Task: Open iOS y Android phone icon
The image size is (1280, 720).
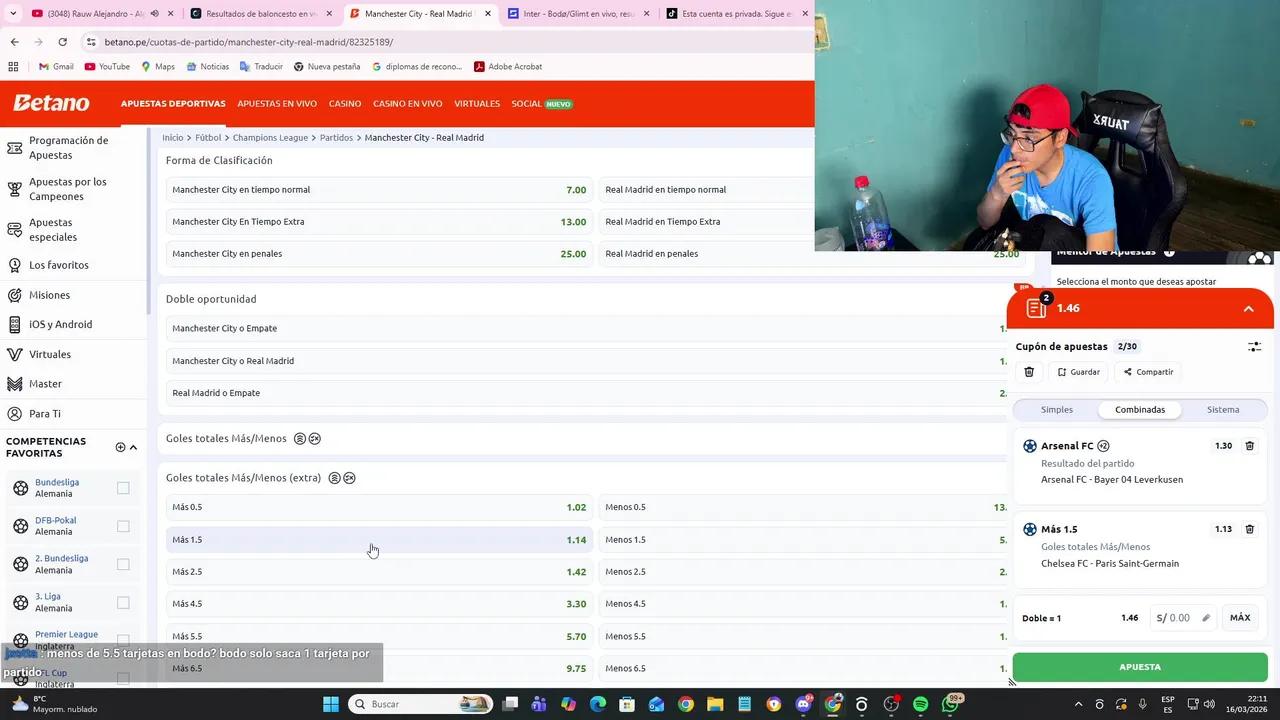Action: [15, 324]
